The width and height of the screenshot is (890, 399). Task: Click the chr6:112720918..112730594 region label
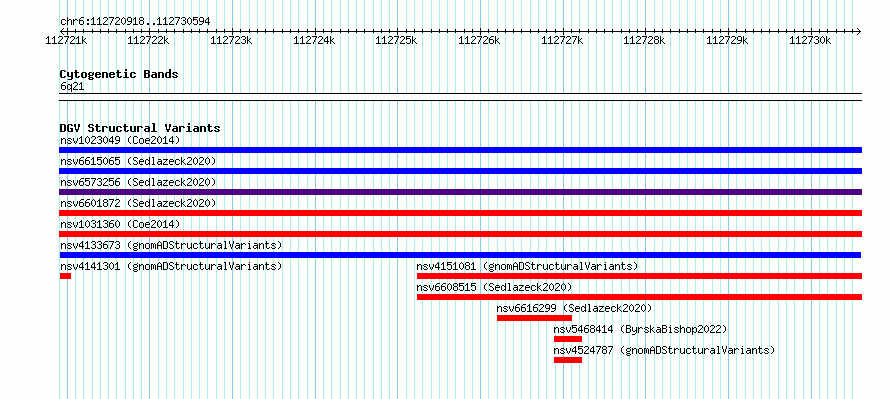tap(135, 22)
